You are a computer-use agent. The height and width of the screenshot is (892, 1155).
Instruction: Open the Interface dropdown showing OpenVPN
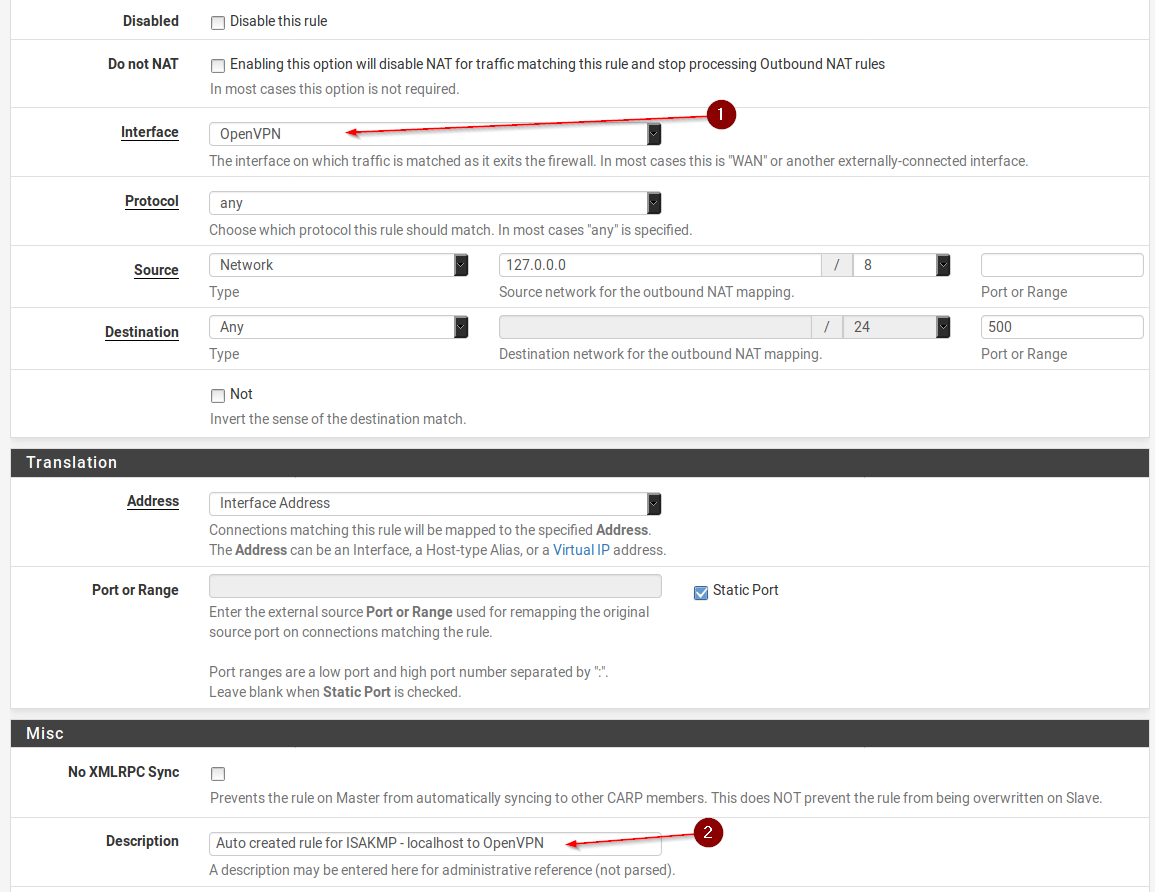435,134
